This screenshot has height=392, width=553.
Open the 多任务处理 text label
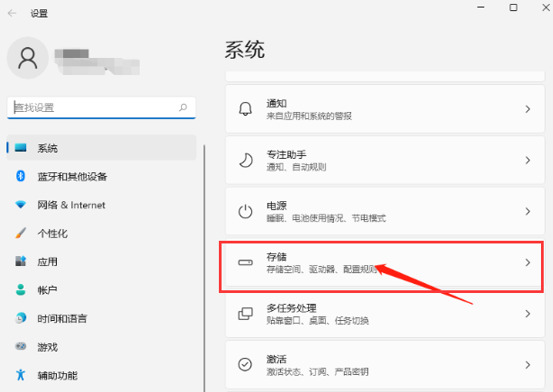tap(291, 308)
